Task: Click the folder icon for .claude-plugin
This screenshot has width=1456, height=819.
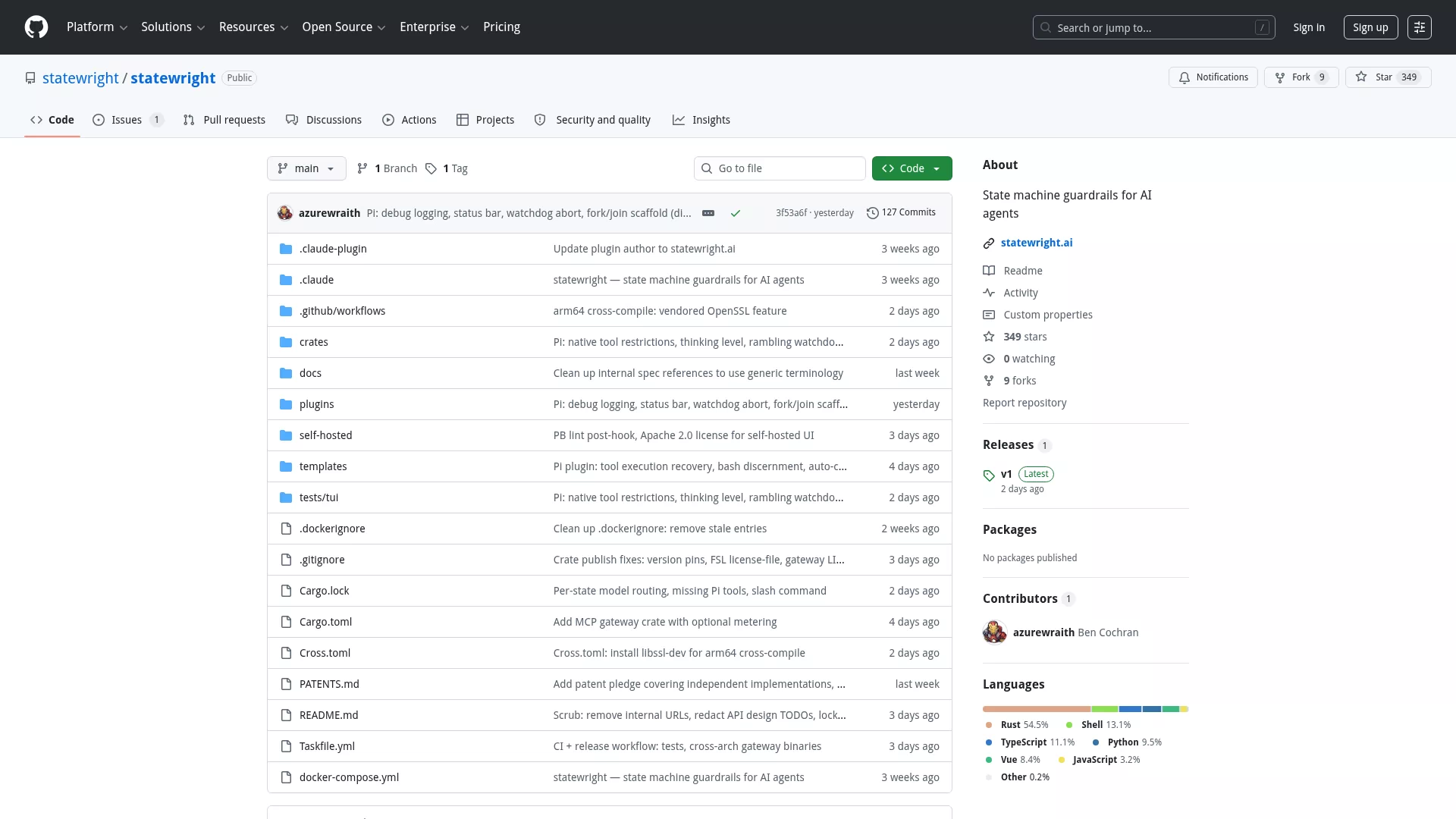Action: [x=286, y=249]
